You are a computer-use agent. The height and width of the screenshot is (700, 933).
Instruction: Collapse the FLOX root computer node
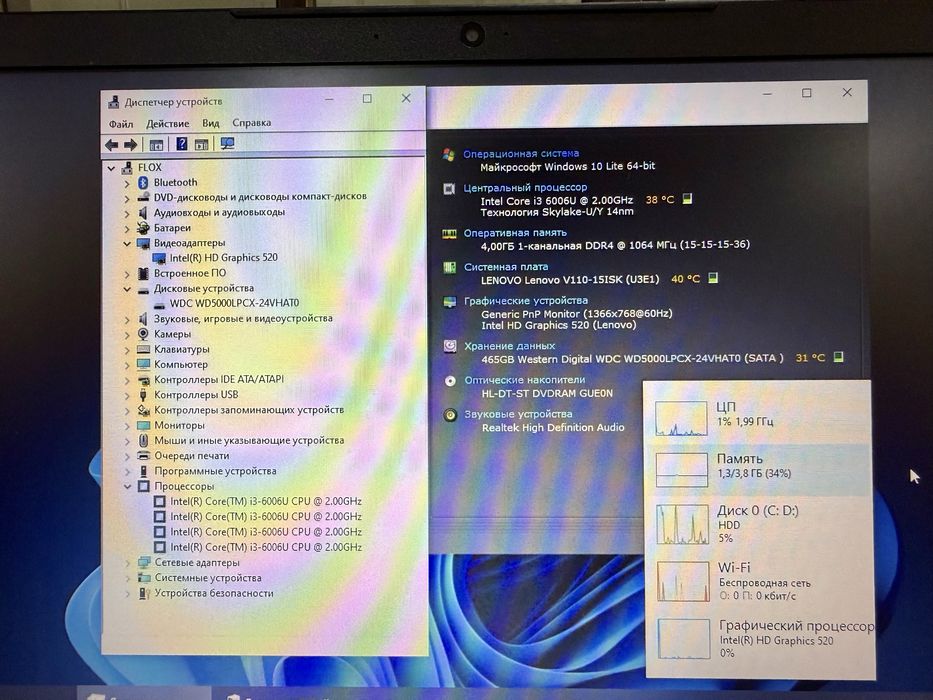tap(111, 168)
